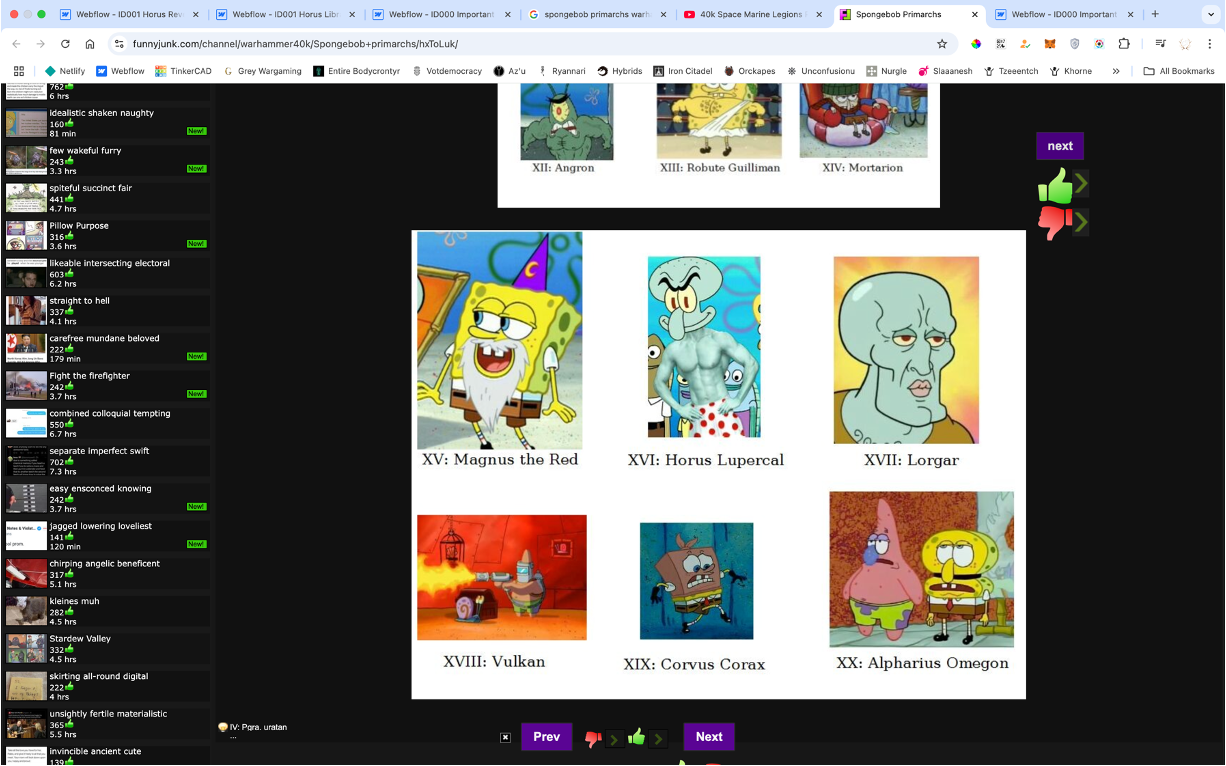
Task: Open Khorne bookmark
Action: tap(1070, 71)
